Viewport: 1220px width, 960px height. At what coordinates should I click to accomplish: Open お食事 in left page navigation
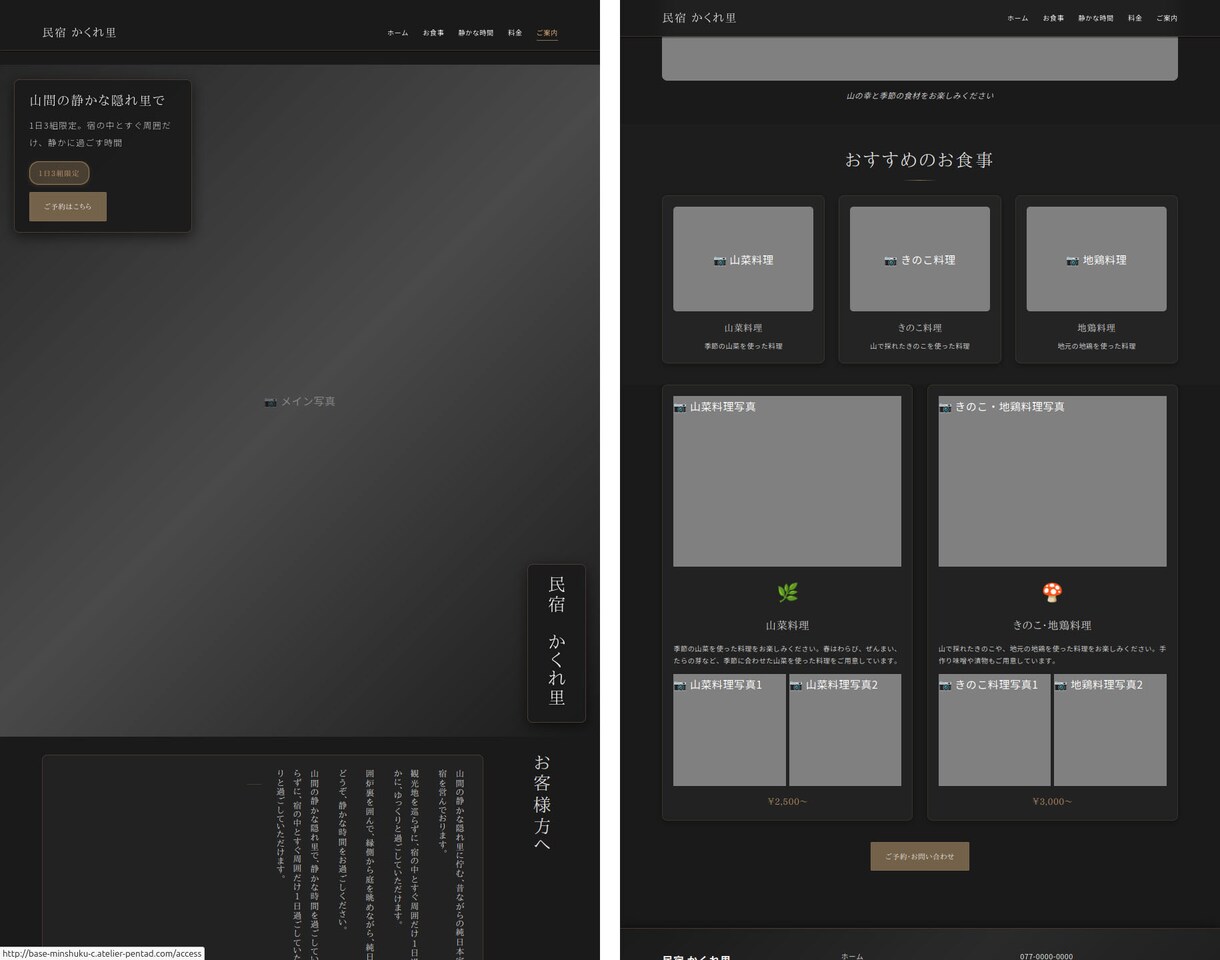(x=433, y=33)
